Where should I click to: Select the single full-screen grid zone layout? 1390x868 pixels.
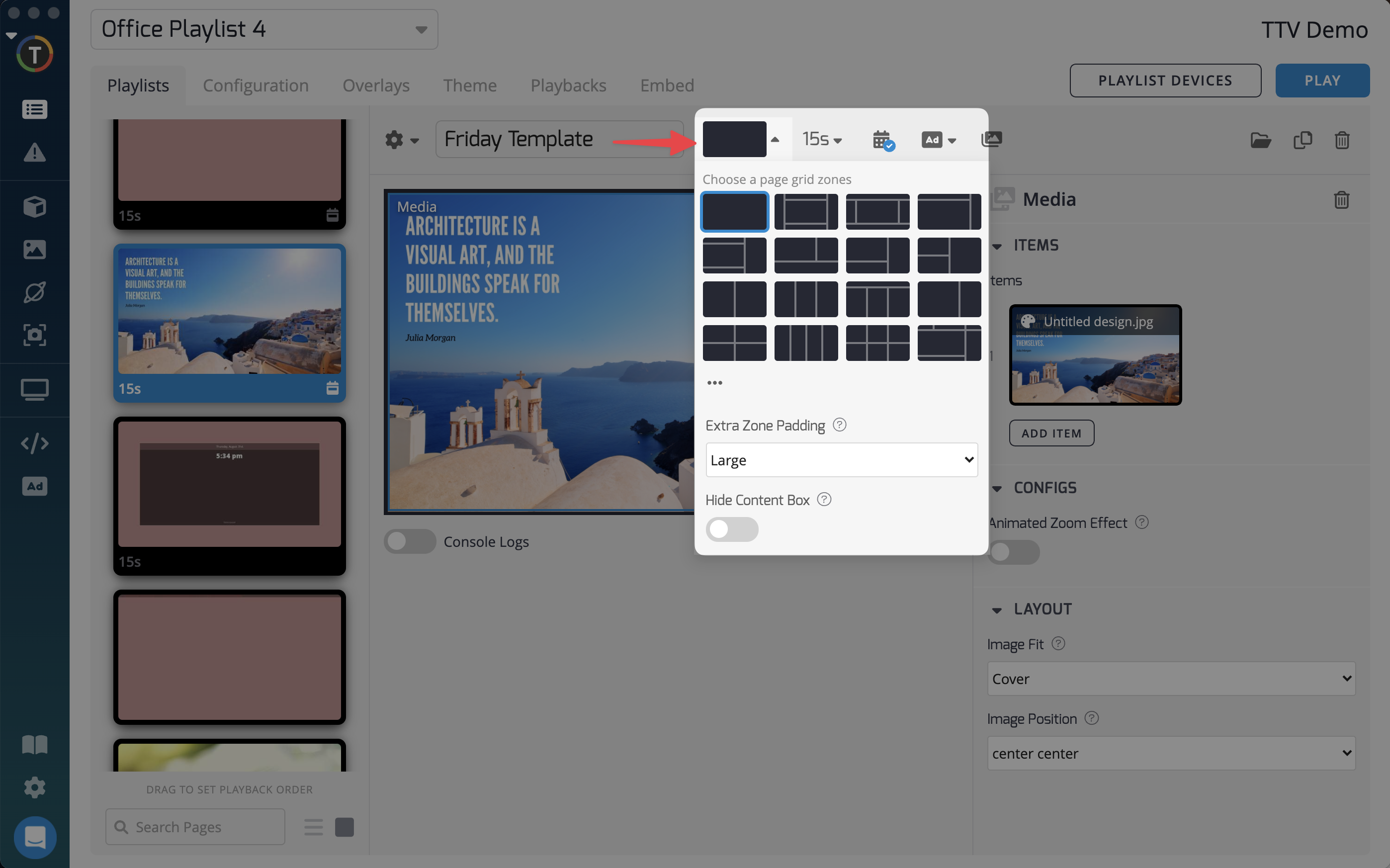[x=734, y=212]
